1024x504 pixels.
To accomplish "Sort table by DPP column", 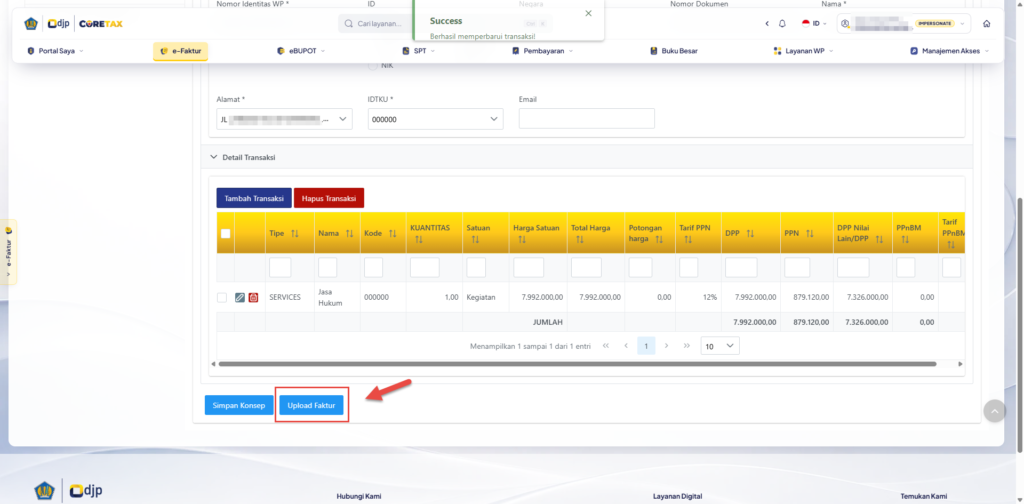I will tap(750, 234).
